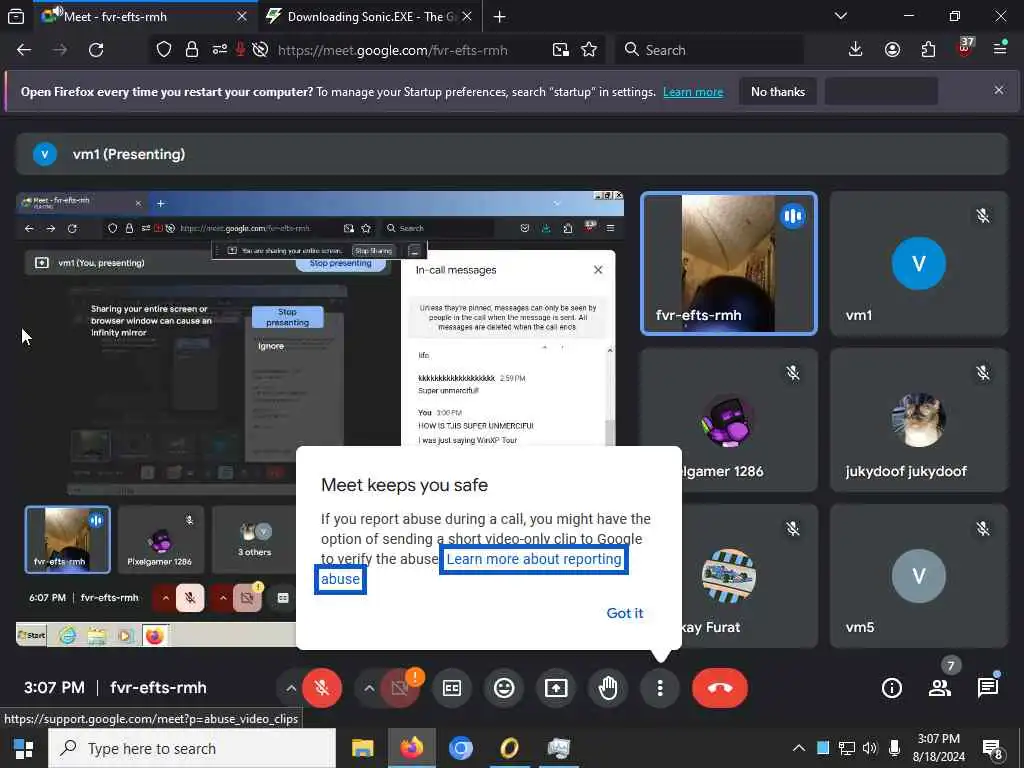Select the vm5 participant tile

tap(919, 575)
